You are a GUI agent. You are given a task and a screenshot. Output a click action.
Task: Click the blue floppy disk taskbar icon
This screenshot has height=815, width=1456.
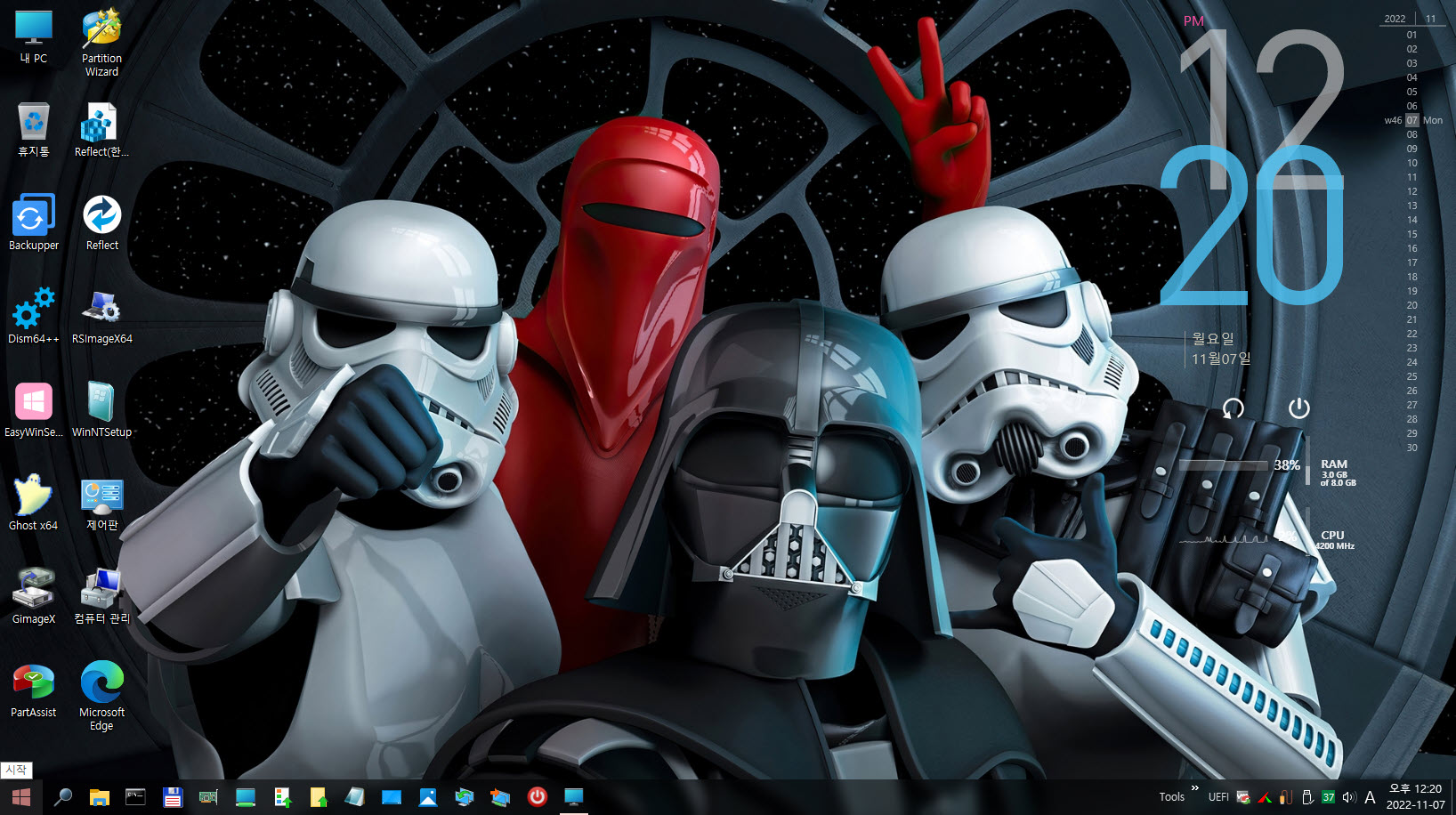pos(172,797)
